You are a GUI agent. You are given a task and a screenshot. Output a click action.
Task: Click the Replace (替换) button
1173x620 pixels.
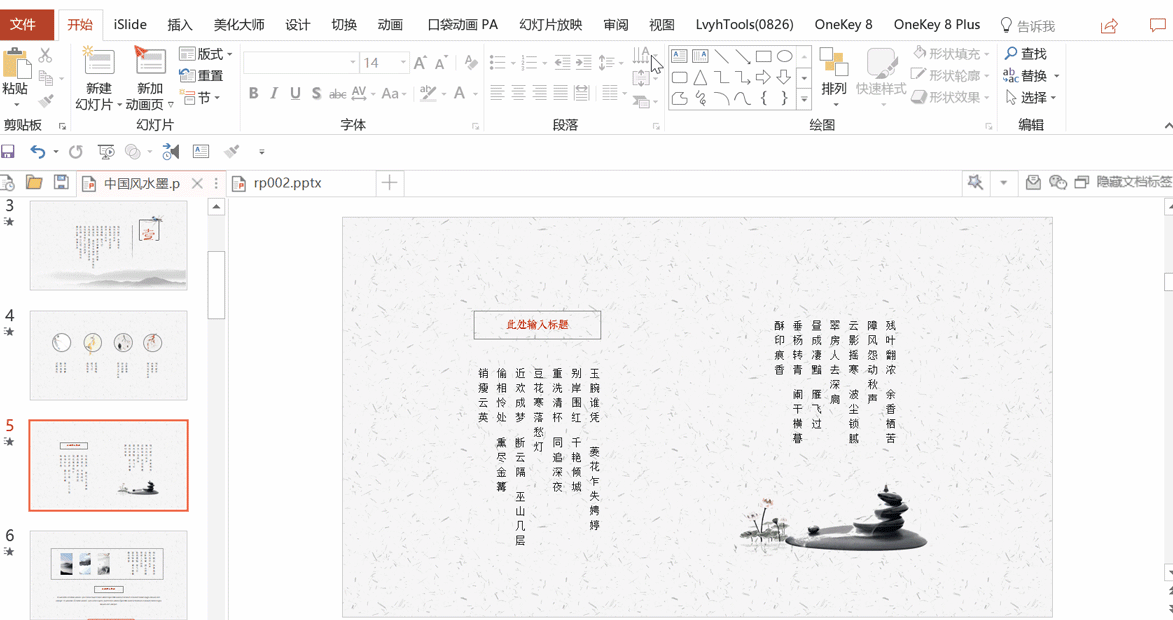tap(1032, 76)
